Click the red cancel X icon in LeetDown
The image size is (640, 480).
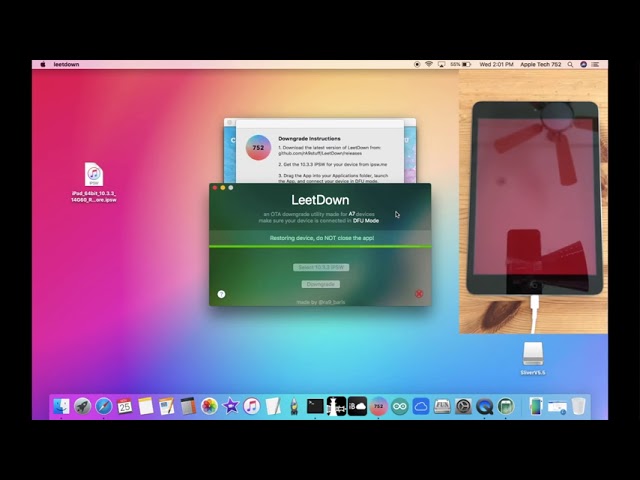(419, 293)
